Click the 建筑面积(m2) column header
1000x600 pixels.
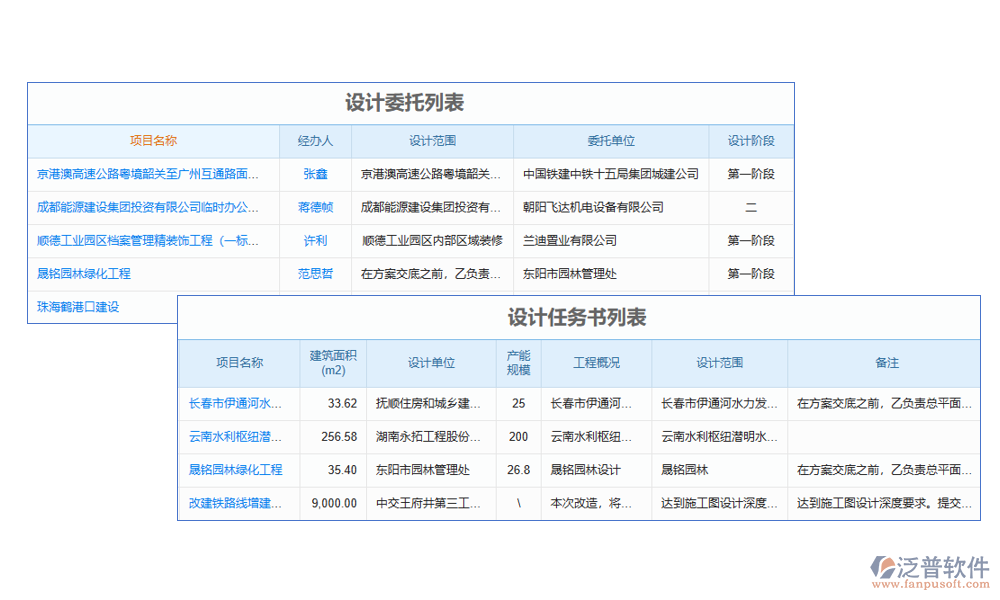(333, 363)
